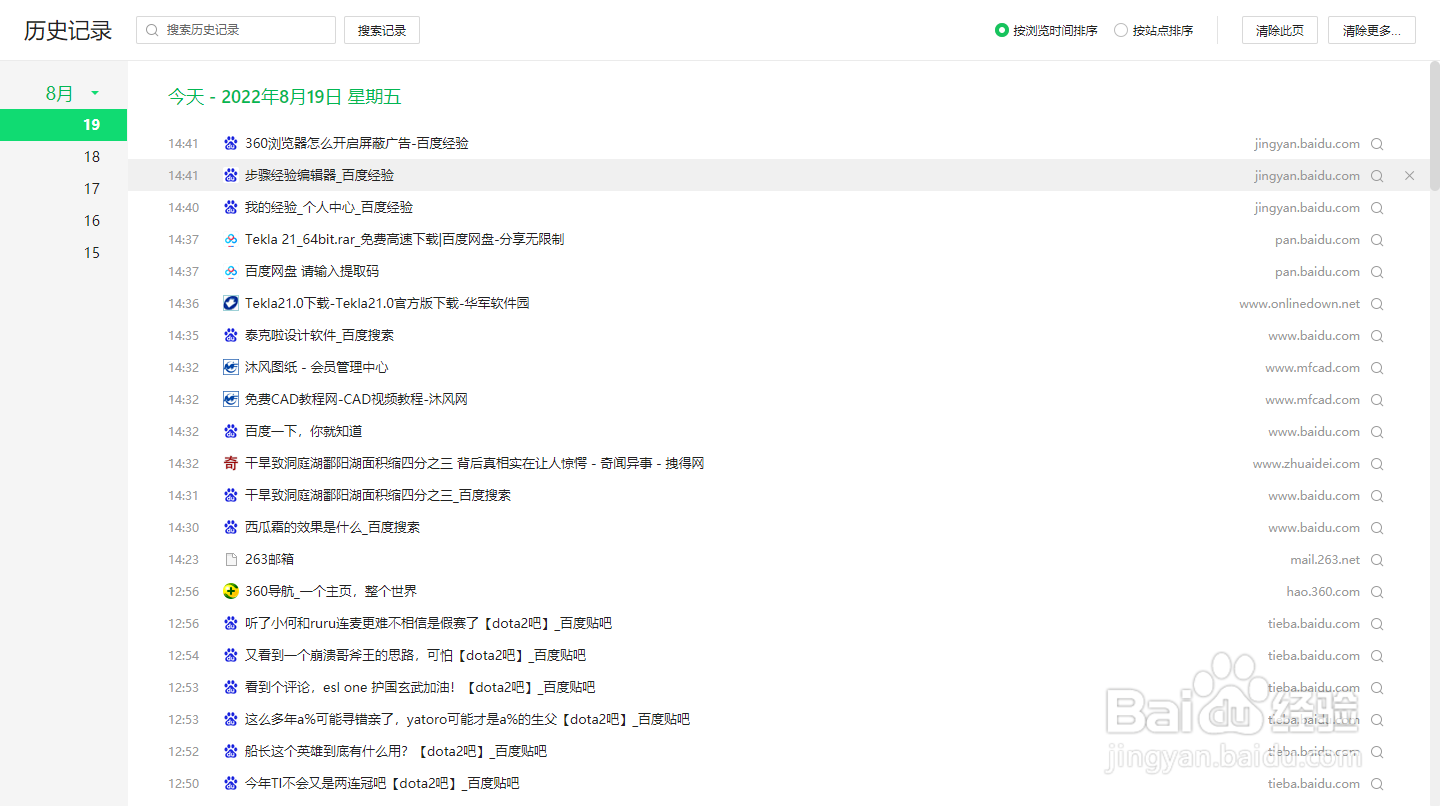Click red 奇 favicon of 搜得网 entry
1440x806 pixels.
pyautogui.click(x=231, y=463)
